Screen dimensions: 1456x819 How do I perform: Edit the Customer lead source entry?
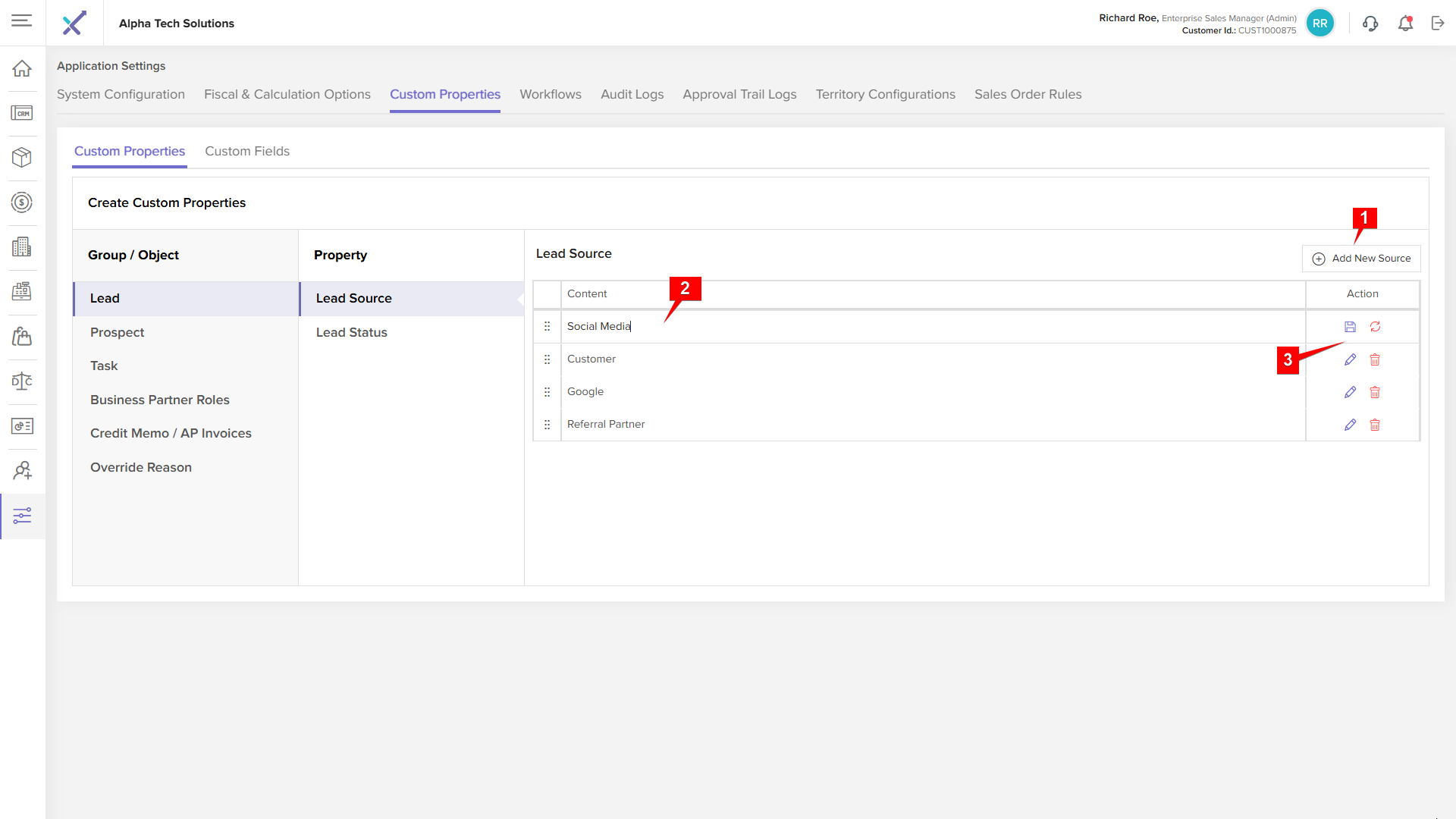pos(1350,359)
